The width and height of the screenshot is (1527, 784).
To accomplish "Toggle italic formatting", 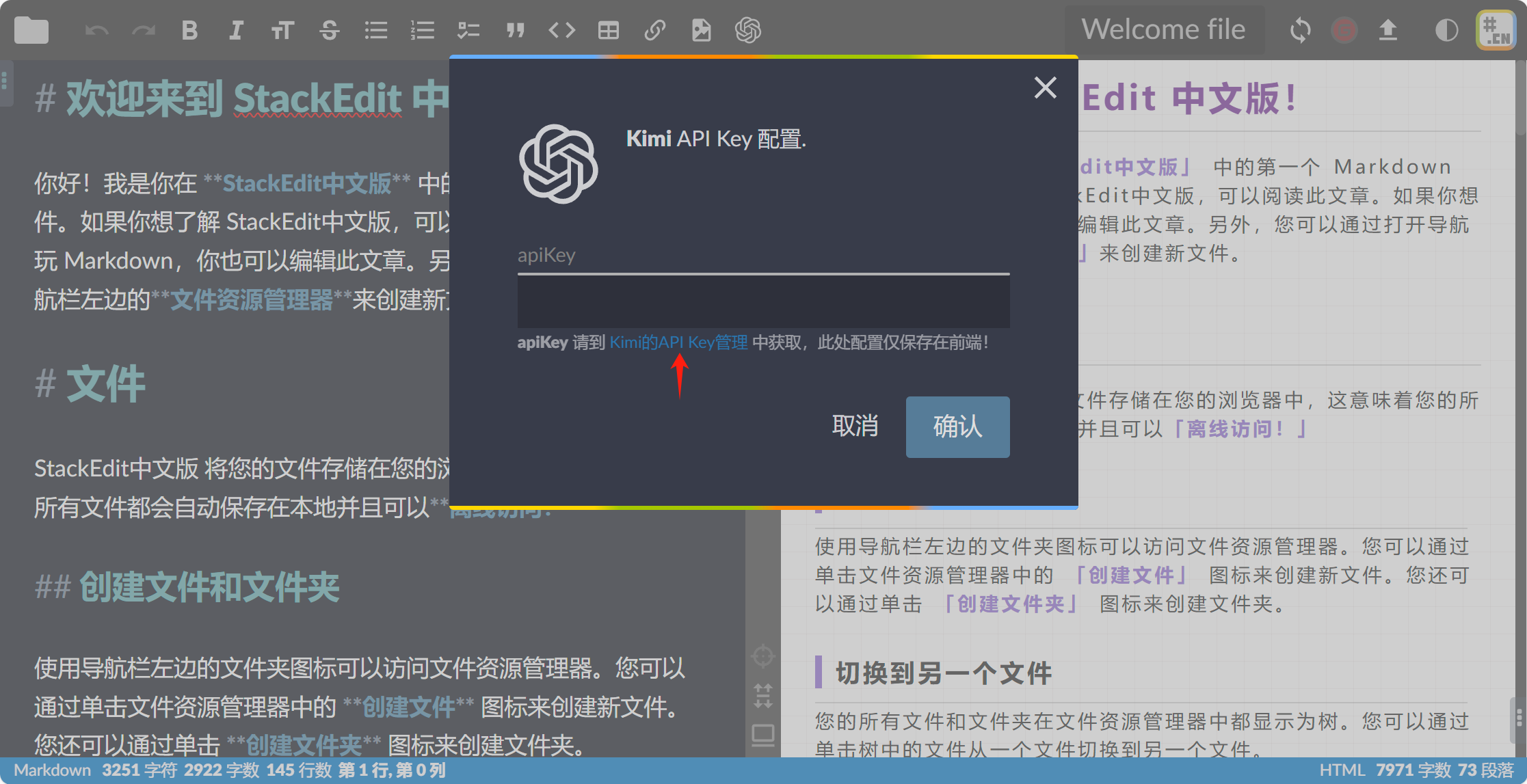I will (x=237, y=30).
